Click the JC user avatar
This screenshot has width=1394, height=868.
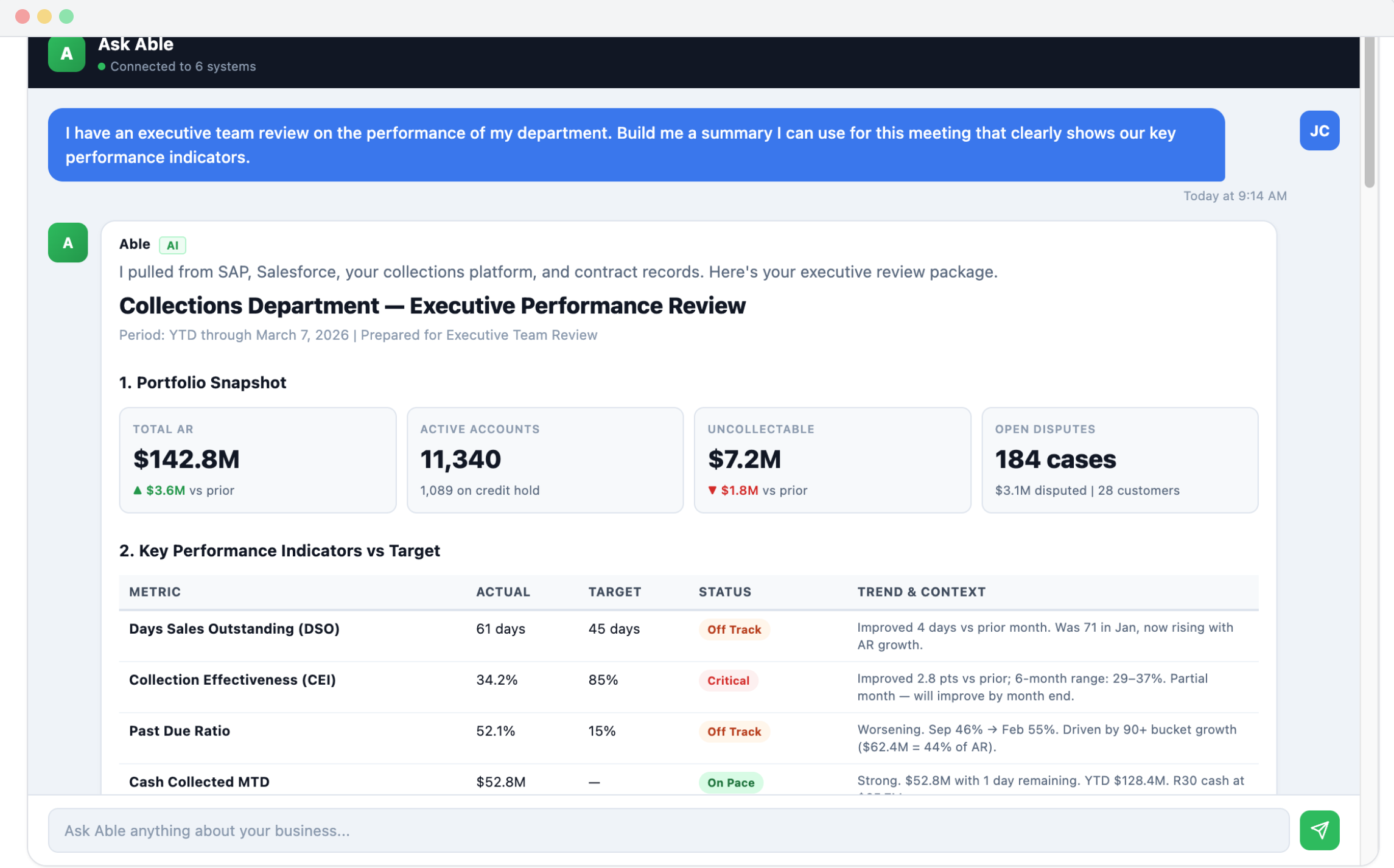[1319, 131]
